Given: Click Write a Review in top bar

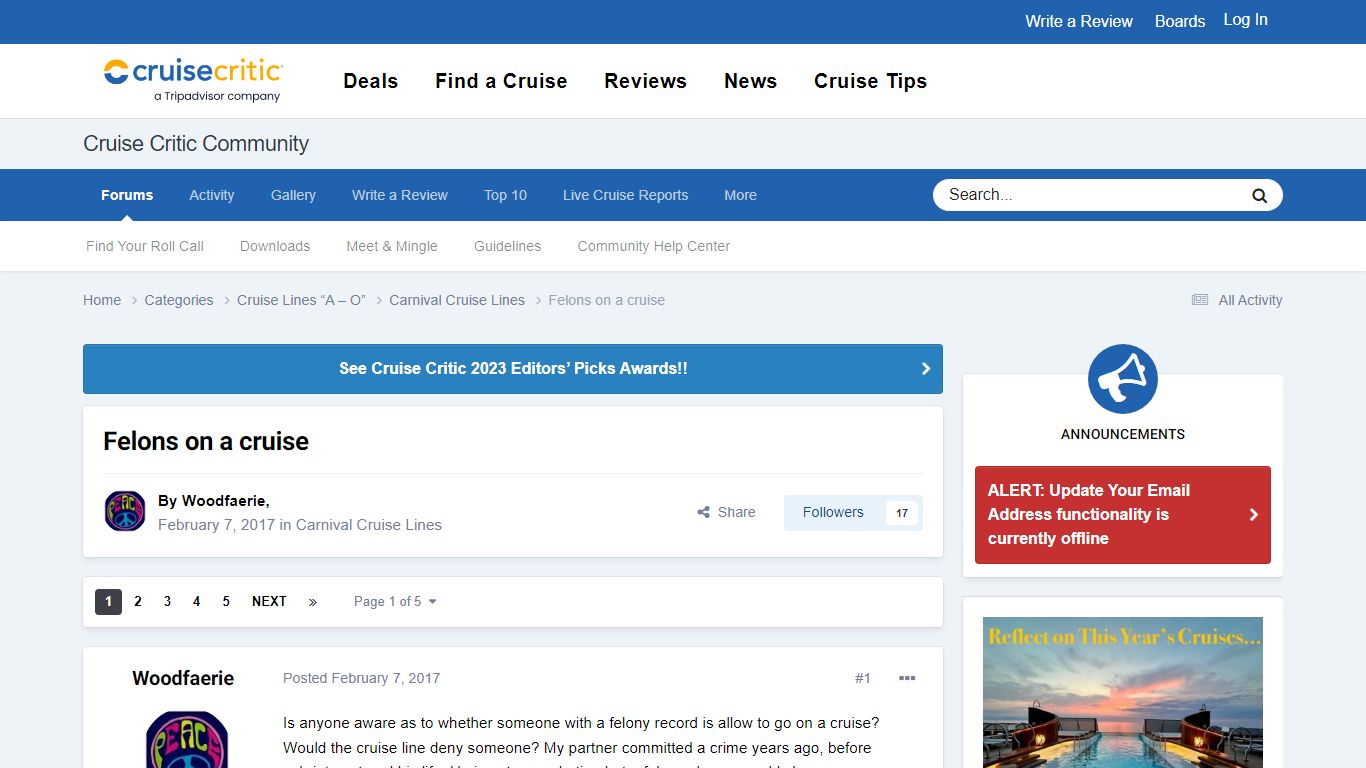Looking at the screenshot, I should tap(1079, 21).
